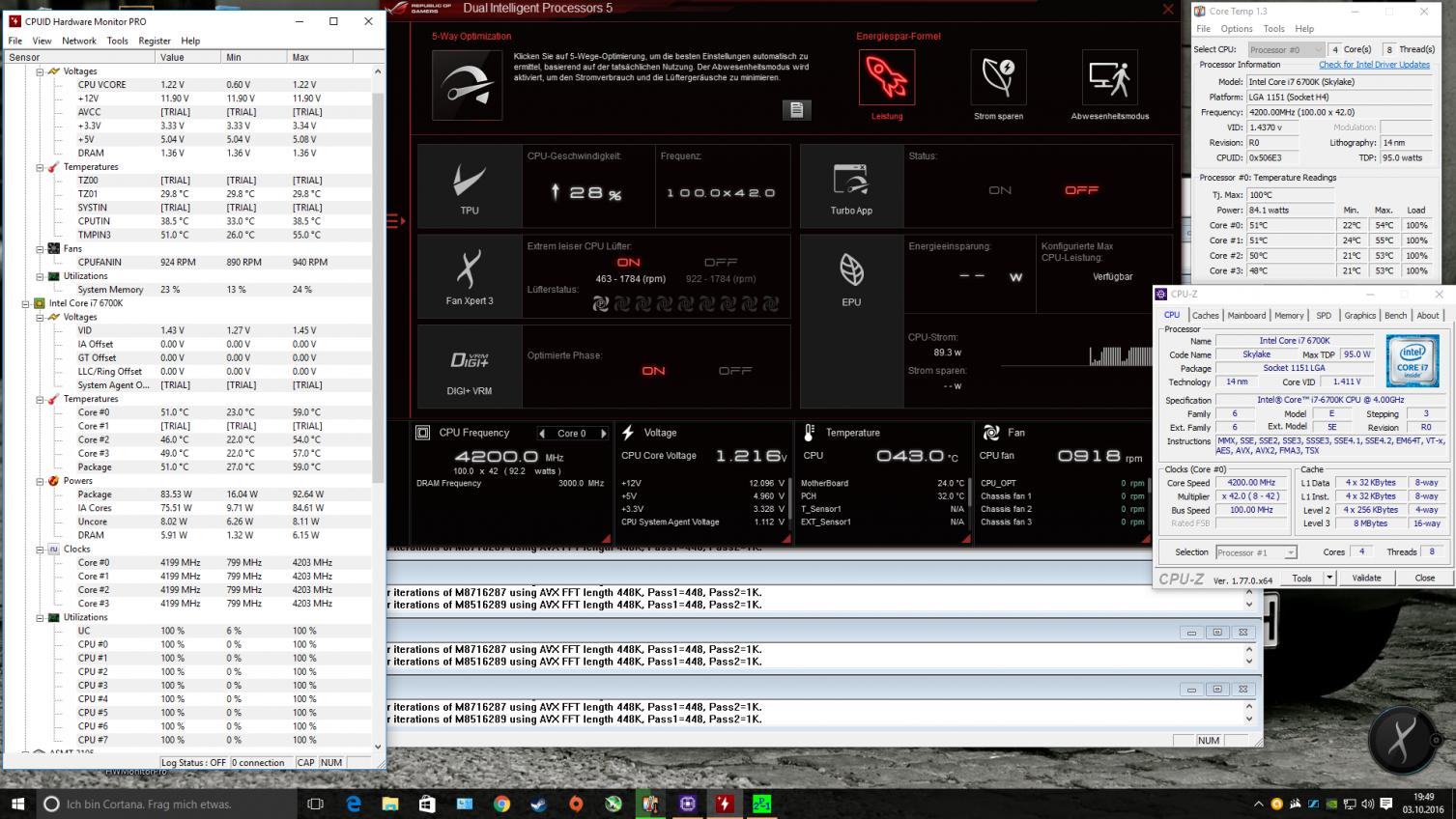Open Google Chrome from the taskbar
The width and height of the screenshot is (1456, 819).
tap(501, 804)
